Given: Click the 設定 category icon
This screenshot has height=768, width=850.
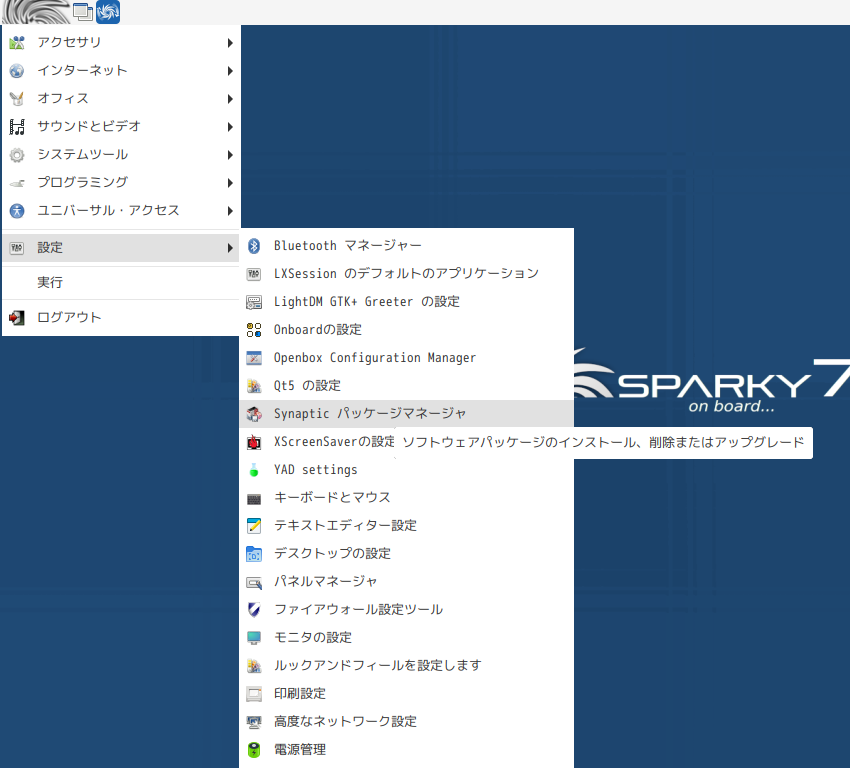Looking at the screenshot, I should point(17,248).
